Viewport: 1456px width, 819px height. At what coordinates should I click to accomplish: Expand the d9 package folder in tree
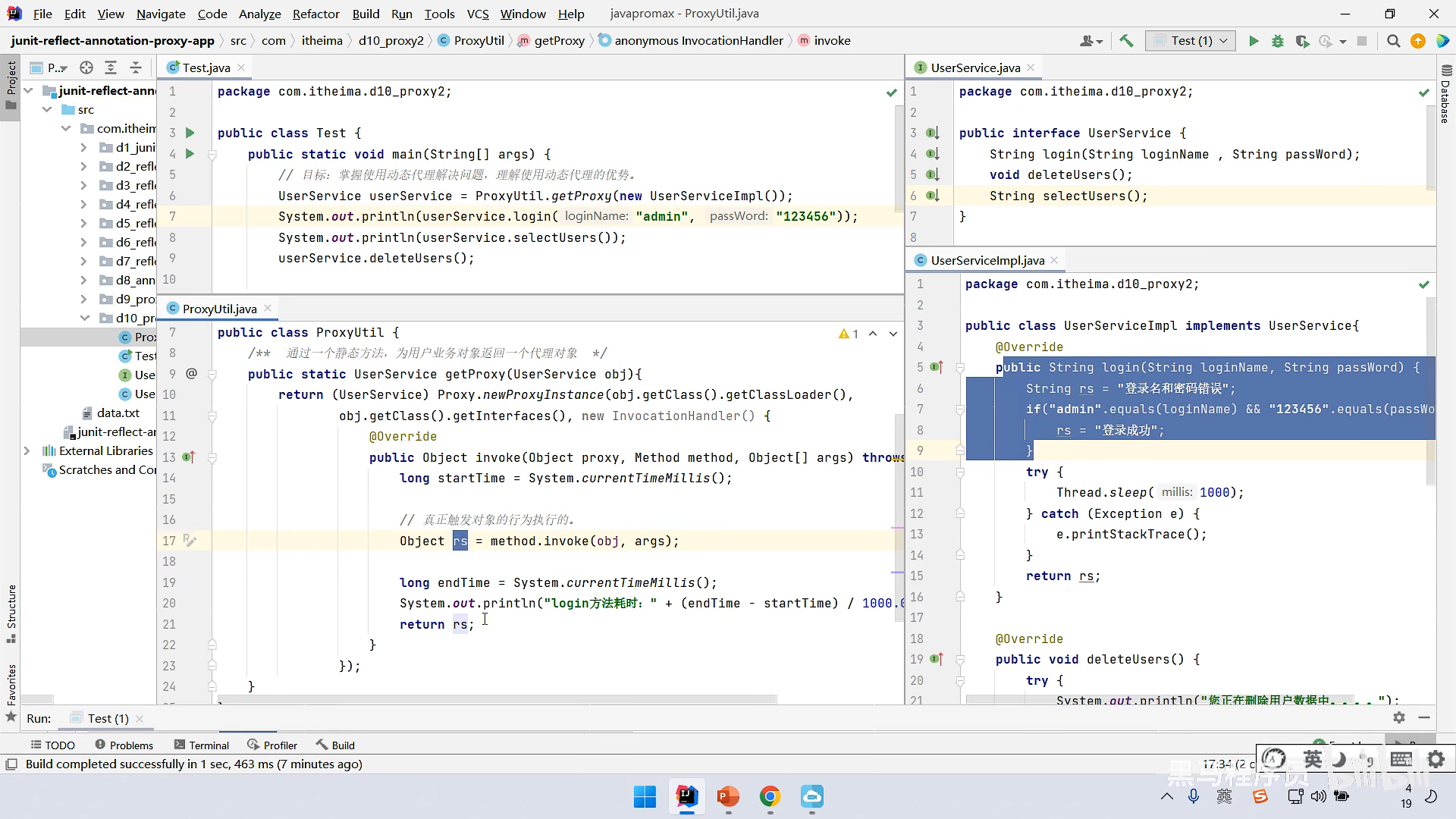pos(84,299)
